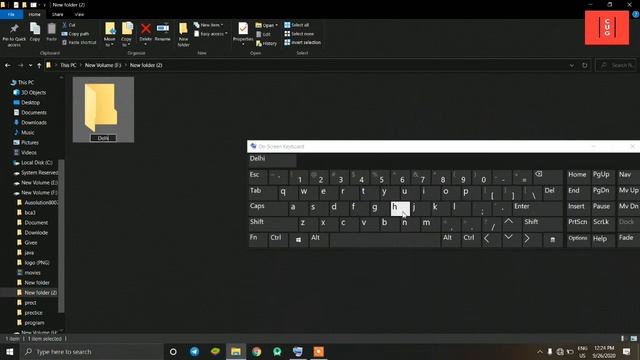Viewport: 640px width, 360px height.
Task: Open the New item dropdown
Action: tap(209, 25)
